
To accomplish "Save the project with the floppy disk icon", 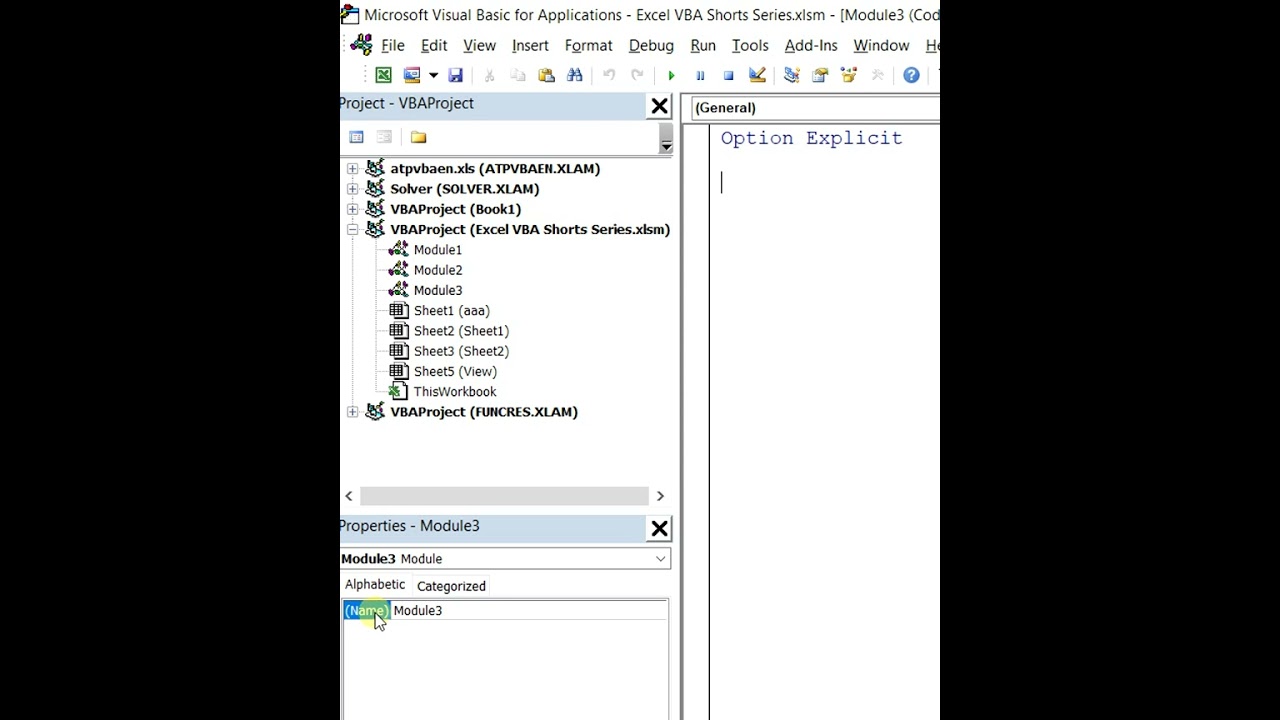I will click(x=455, y=75).
